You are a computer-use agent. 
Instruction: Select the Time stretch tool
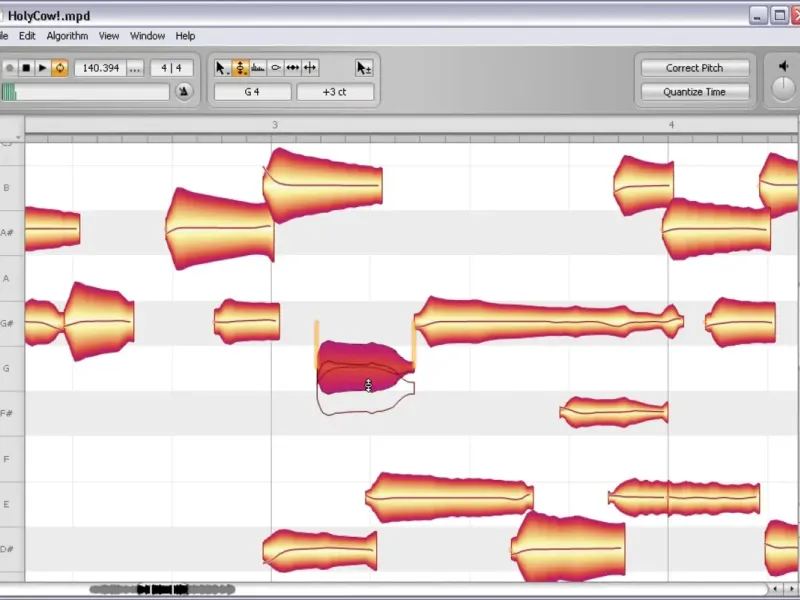pos(293,68)
